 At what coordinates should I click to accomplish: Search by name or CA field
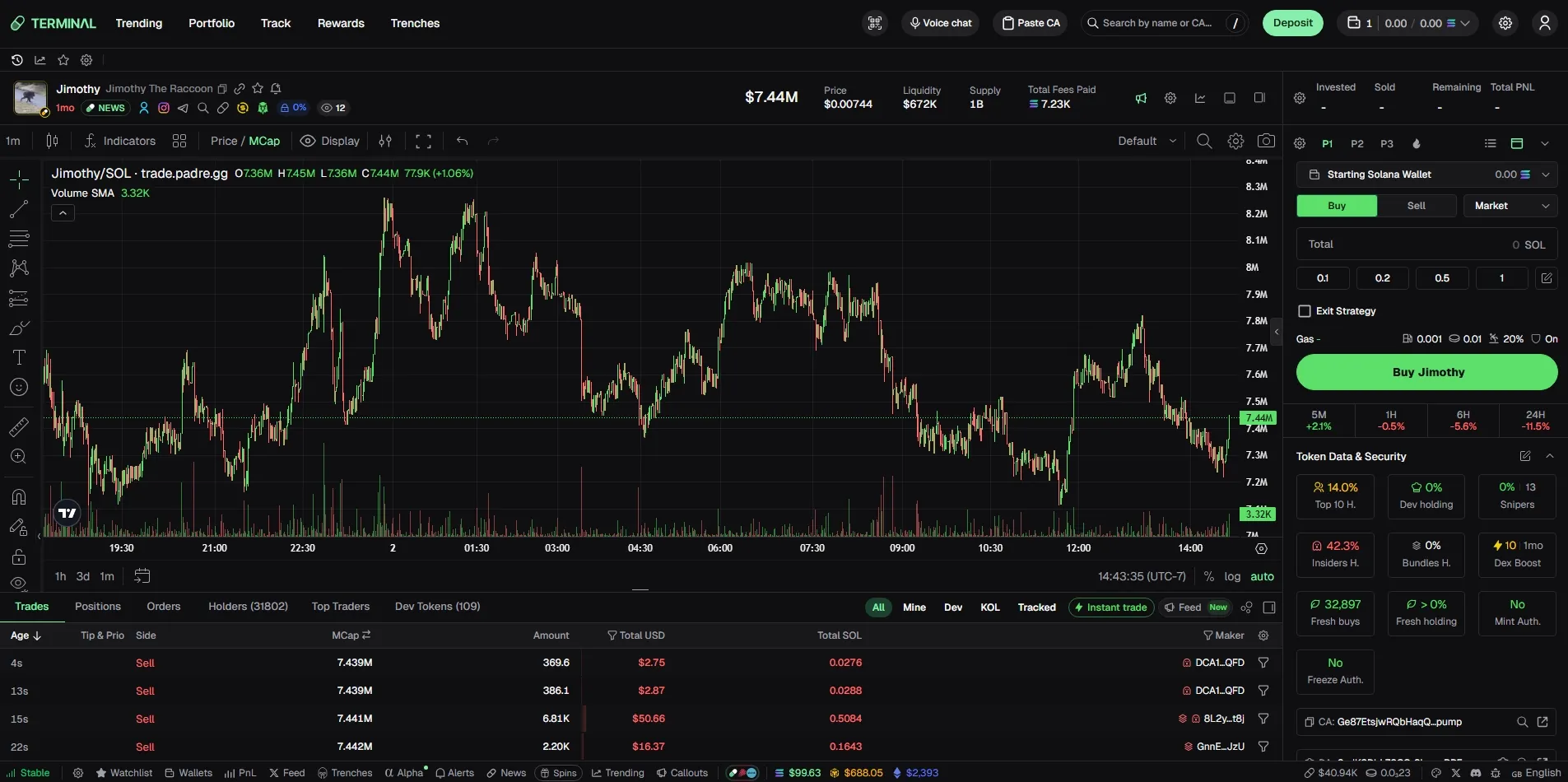1164,23
